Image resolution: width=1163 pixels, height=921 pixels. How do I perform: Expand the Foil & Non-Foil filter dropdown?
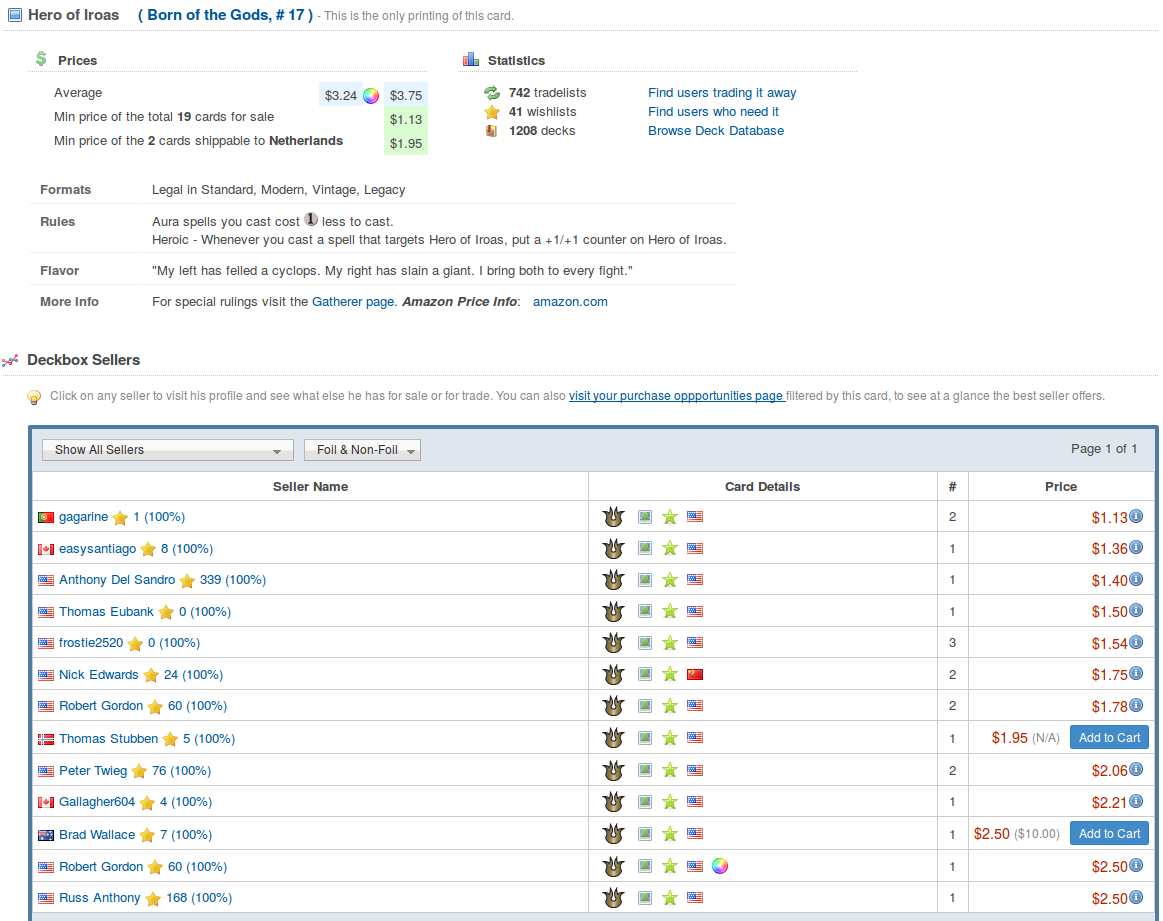click(x=362, y=450)
